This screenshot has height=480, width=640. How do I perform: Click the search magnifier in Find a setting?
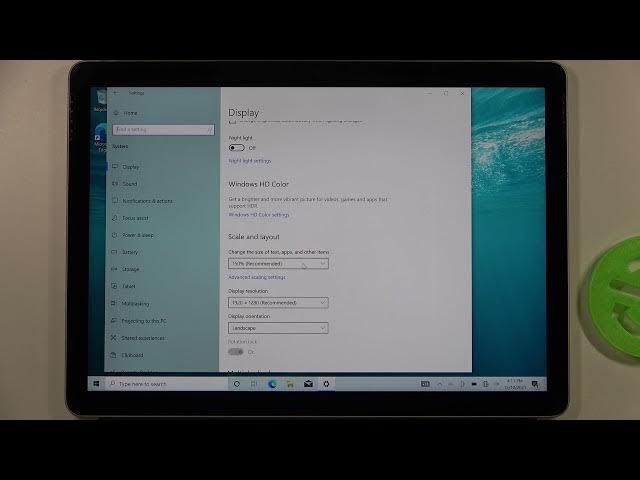click(x=209, y=130)
